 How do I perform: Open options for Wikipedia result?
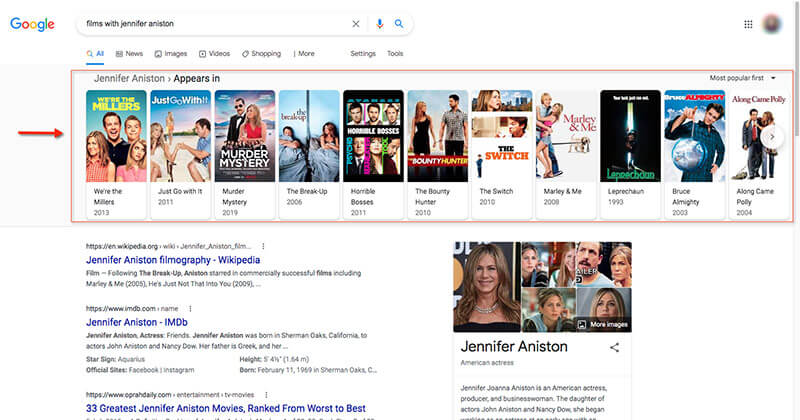(263, 246)
